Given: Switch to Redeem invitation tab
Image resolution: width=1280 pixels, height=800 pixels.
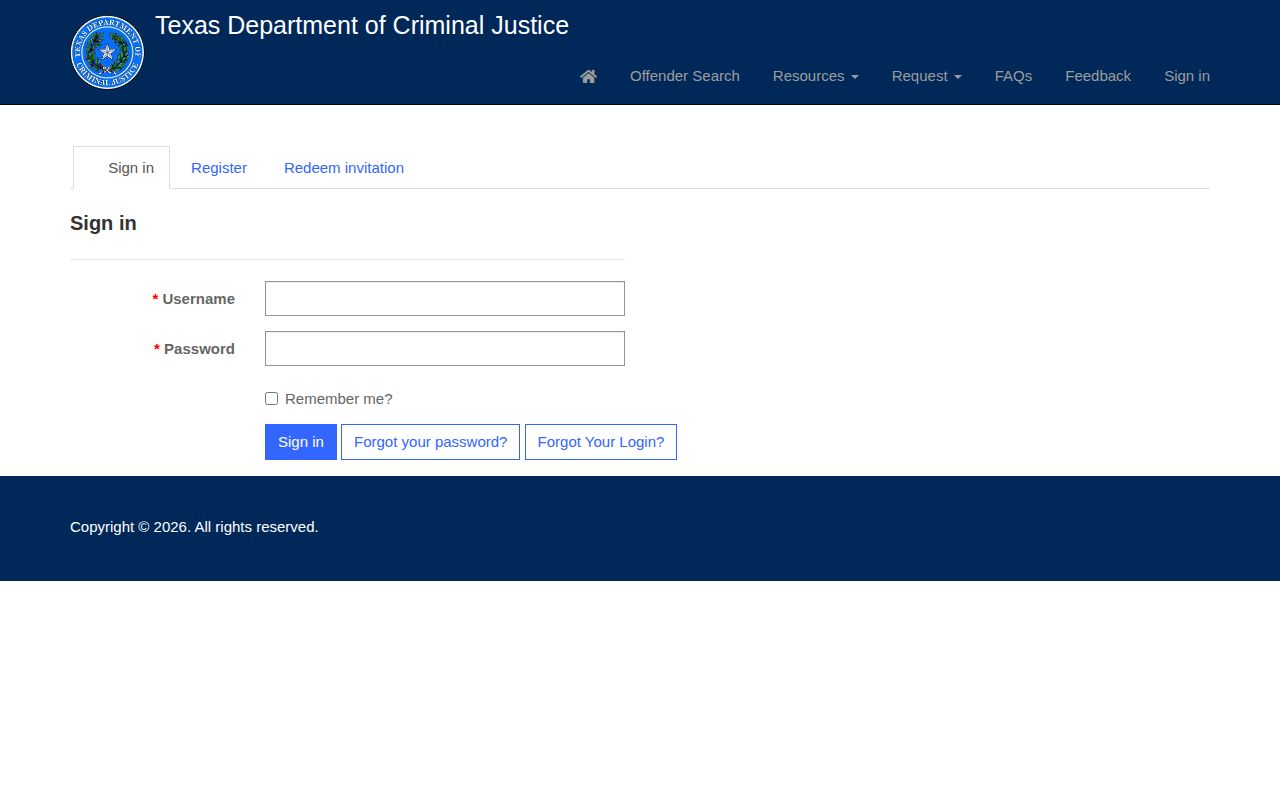Looking at the screenshot, I should (344, 168).
